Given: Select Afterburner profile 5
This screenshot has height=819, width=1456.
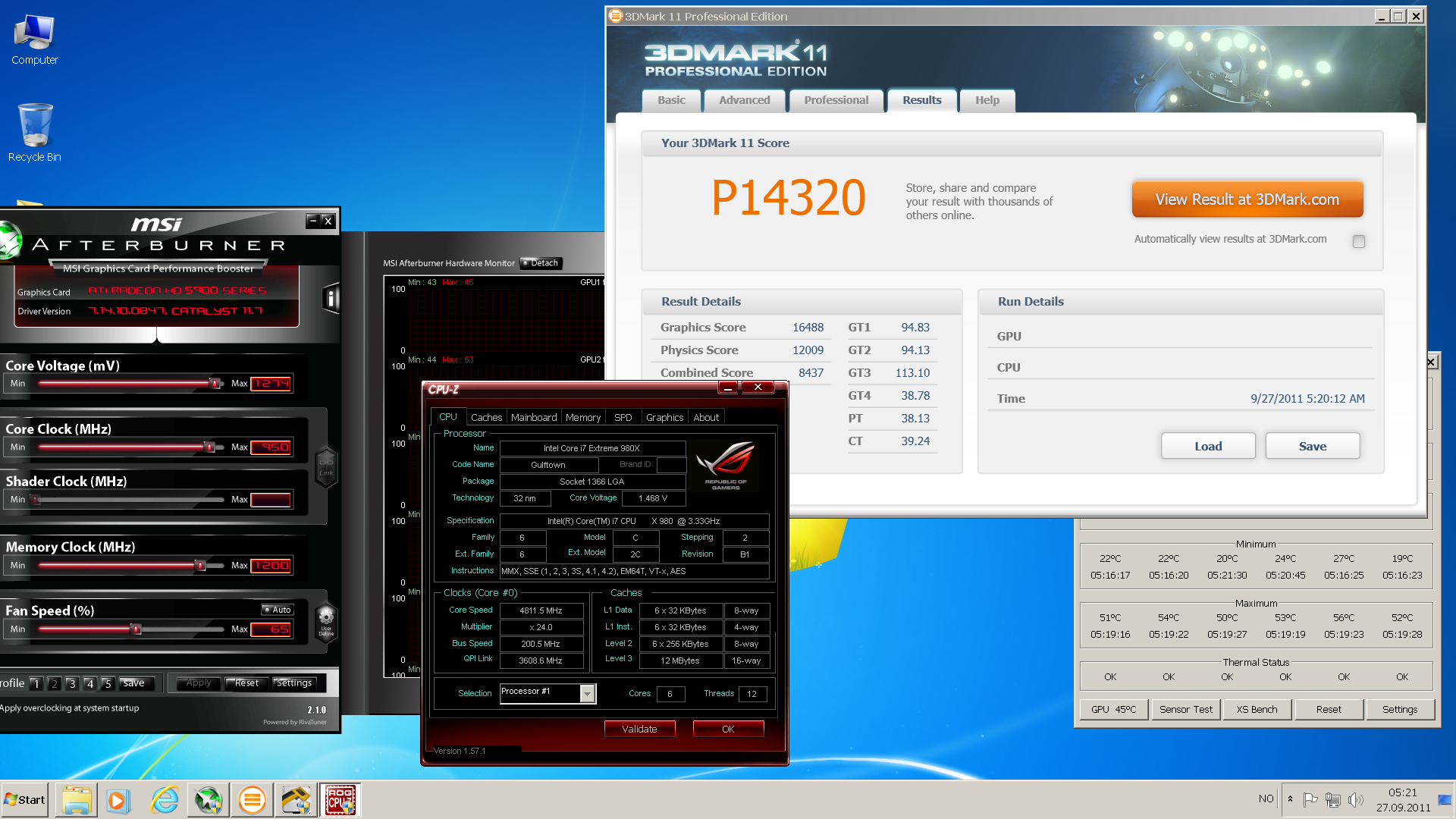Looking at the screenshot, I should tap(108, 683).
